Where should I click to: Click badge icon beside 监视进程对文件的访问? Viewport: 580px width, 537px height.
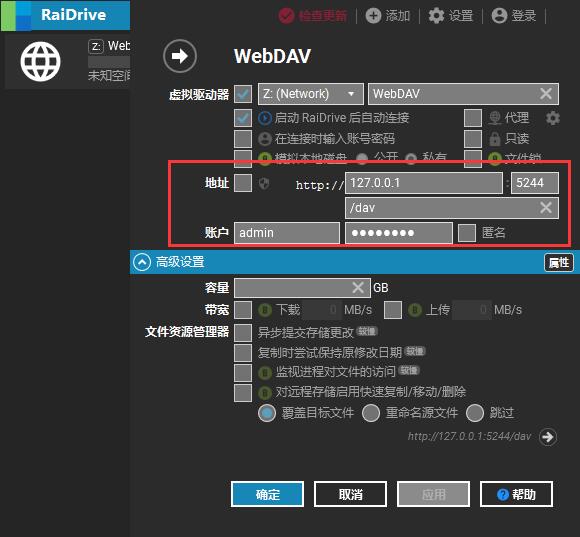[265, 372]
